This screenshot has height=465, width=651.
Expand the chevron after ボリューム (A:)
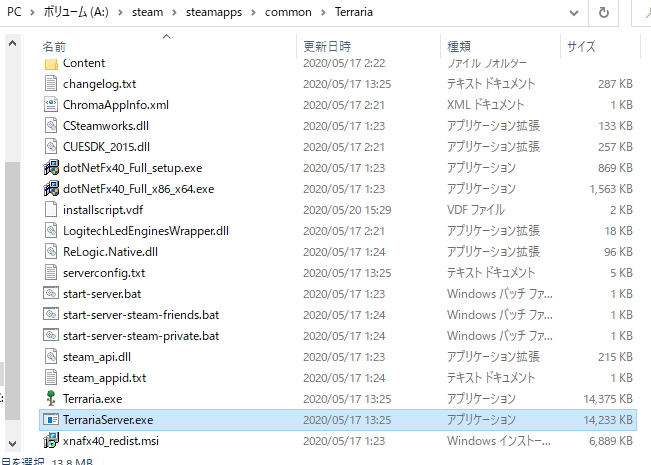pyautogui.click(x=120, y=12)
